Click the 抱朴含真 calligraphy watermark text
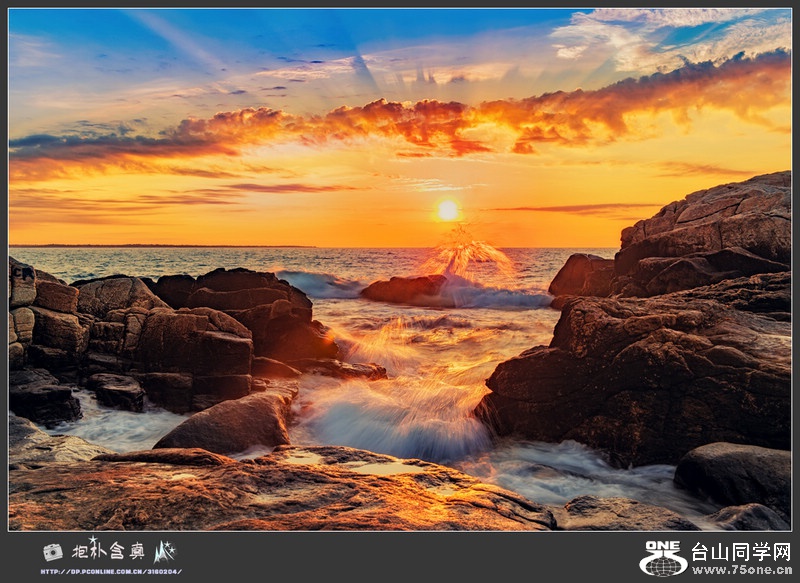This screenshot has height=583, width=800. (x=106, y=550)
